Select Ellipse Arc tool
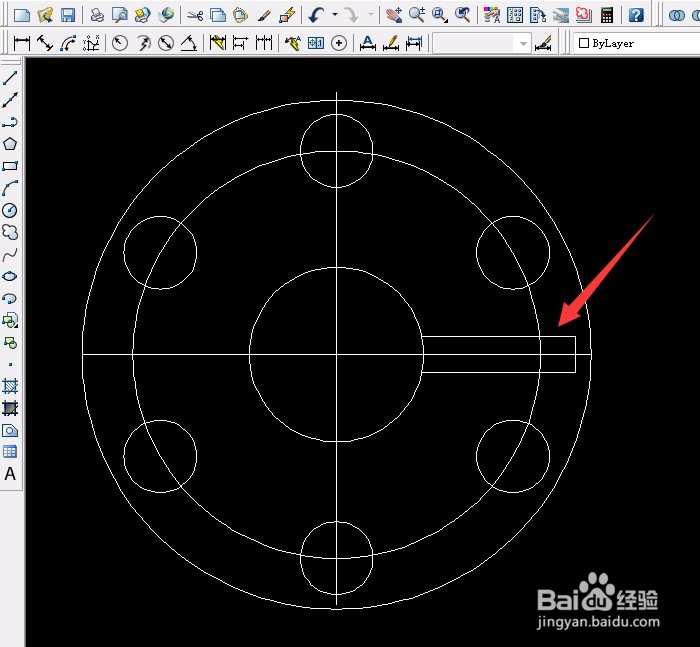 tap(10, 298)
